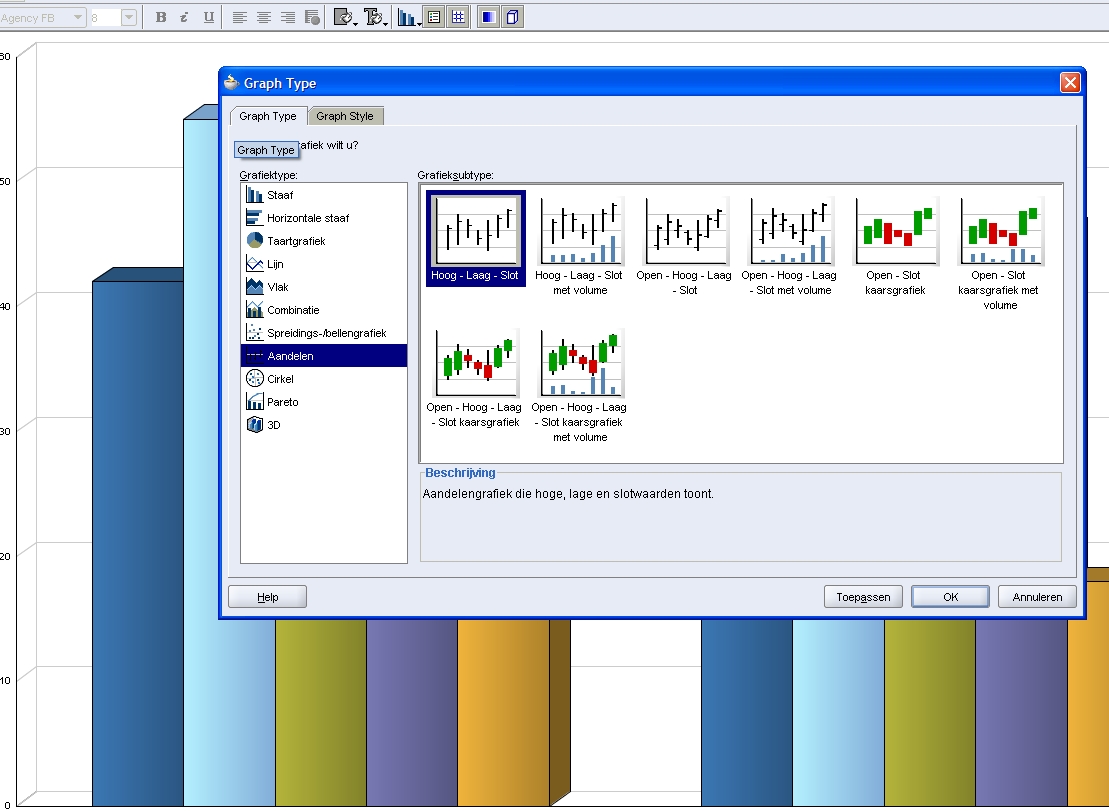Open the Graph Type tab

click(x=267, y=116)
